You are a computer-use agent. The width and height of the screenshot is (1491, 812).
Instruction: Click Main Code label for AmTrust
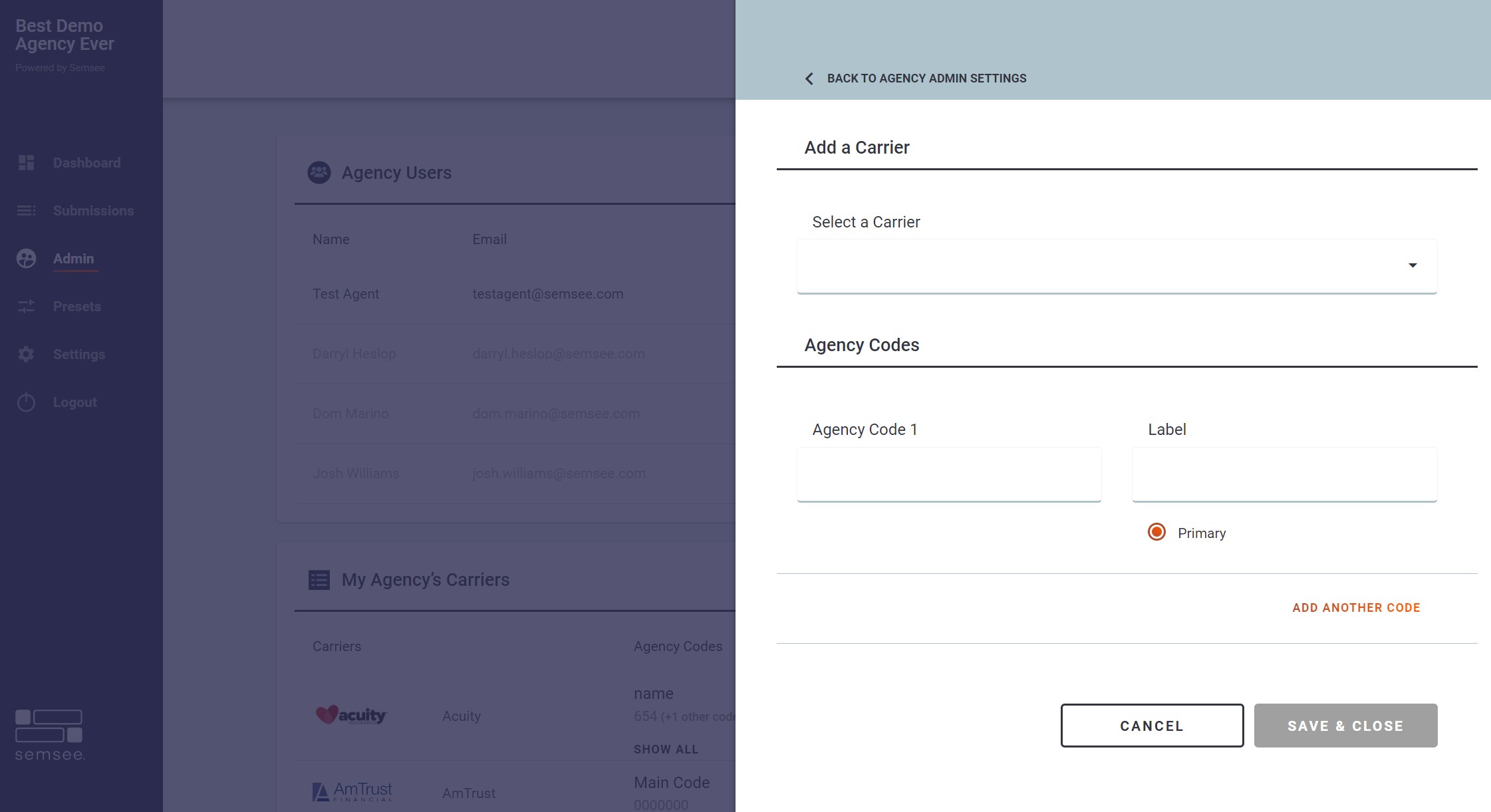click(x=671, y=783)
